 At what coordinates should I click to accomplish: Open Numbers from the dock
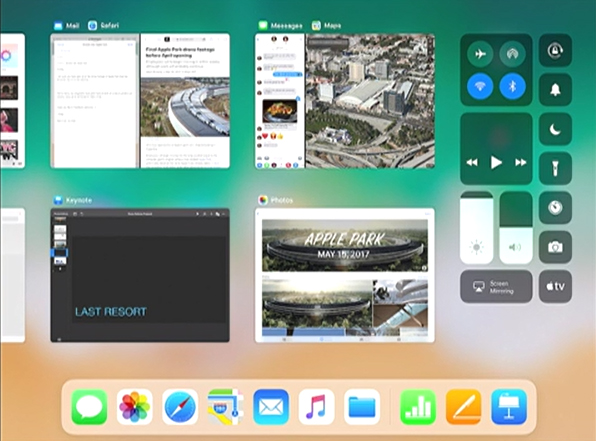tap(418, 407)
